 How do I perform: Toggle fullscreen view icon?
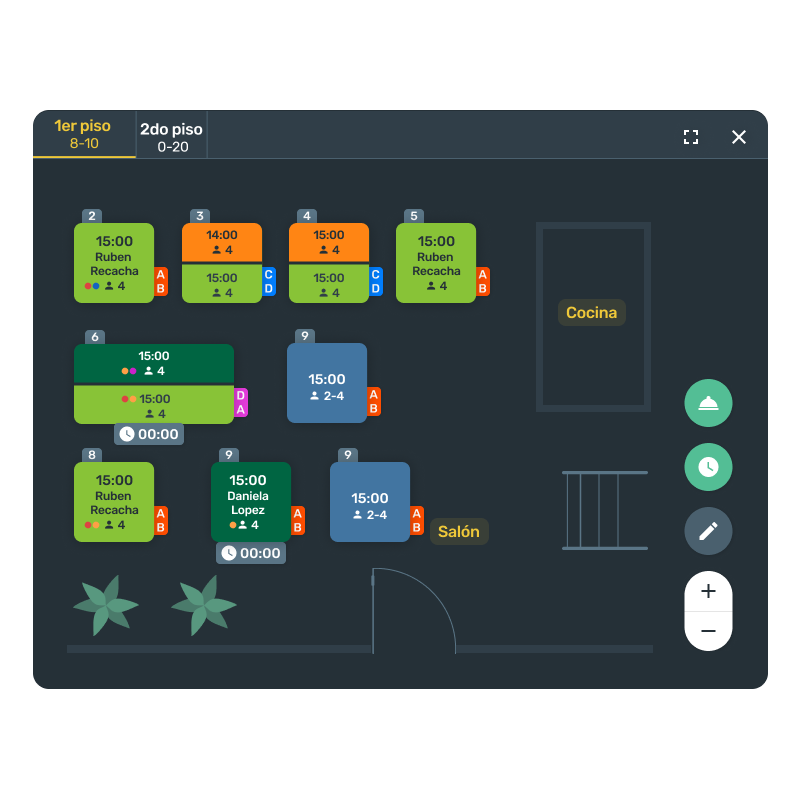tap(691, 137)
